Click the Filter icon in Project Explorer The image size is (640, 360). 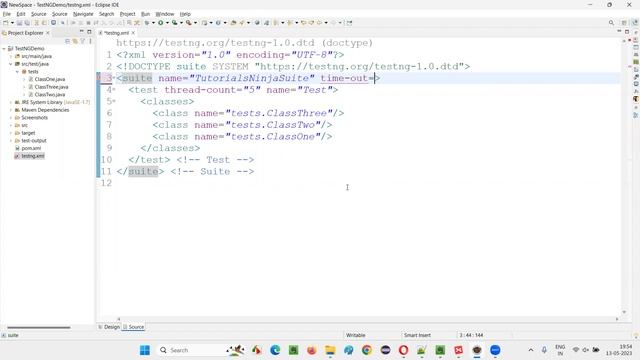83,41
